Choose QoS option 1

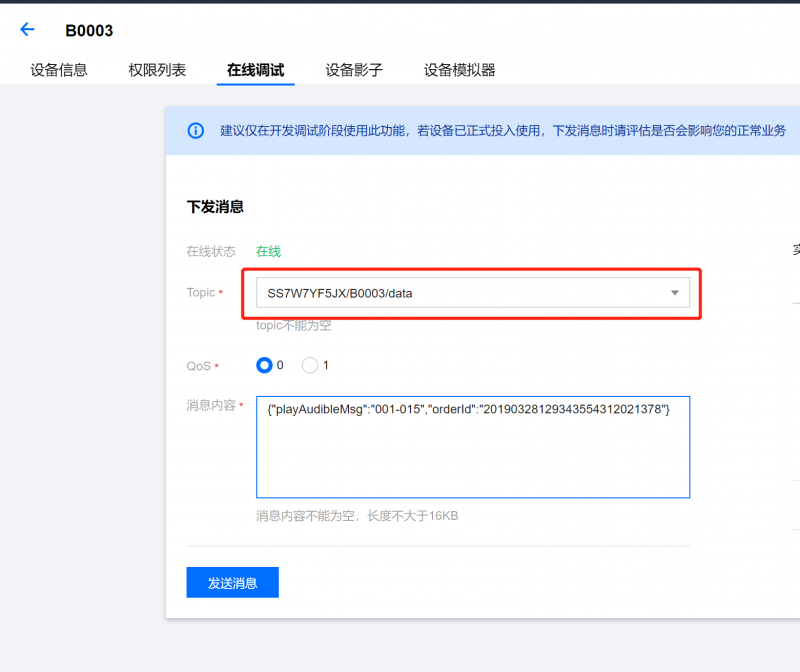coord(310,365)
